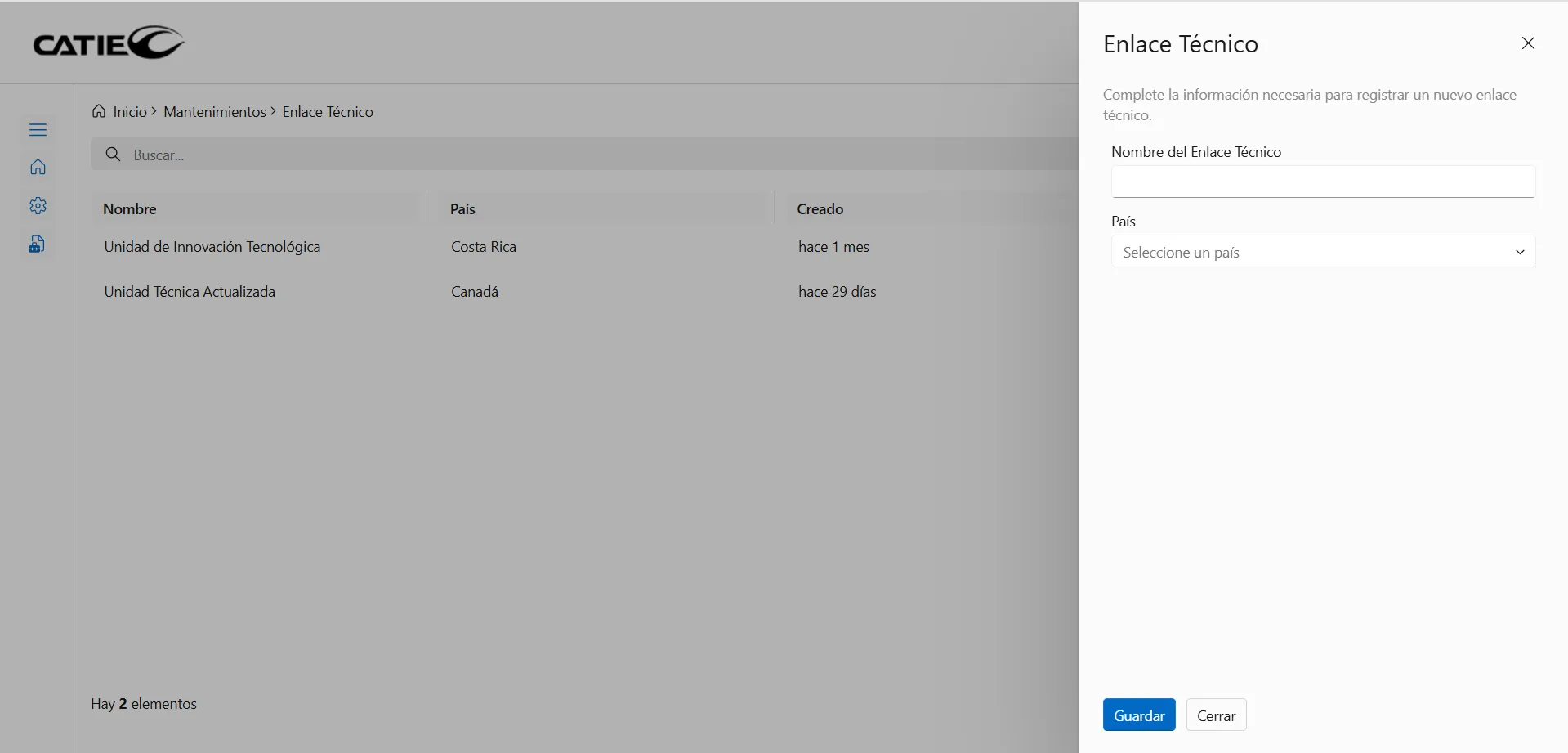This screenshot has height=753, width=1568.
Task: Click the Cerrar button
Action: coord(1215,715)
